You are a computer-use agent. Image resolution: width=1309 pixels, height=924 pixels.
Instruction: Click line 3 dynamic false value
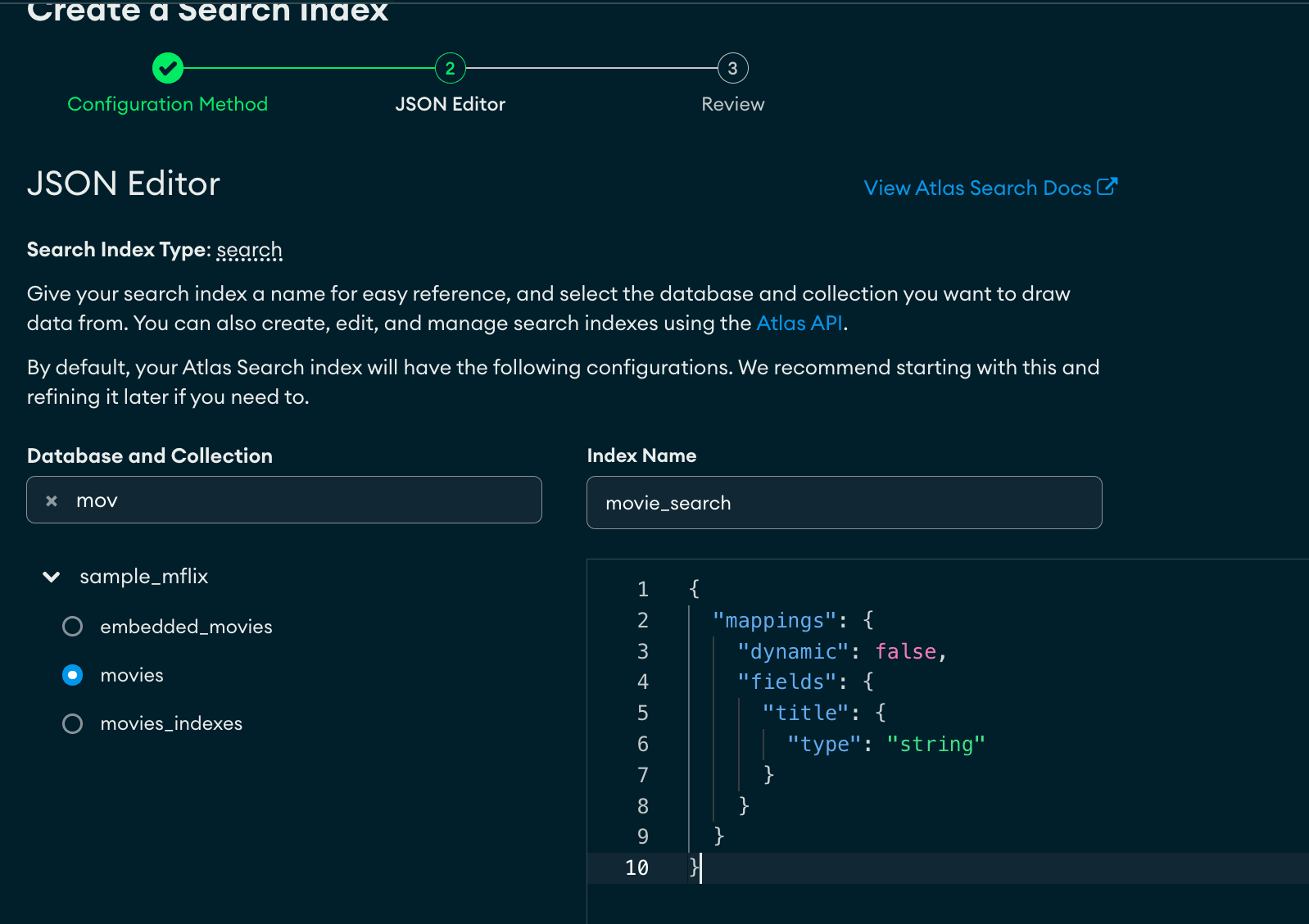[x=905, y=651]
